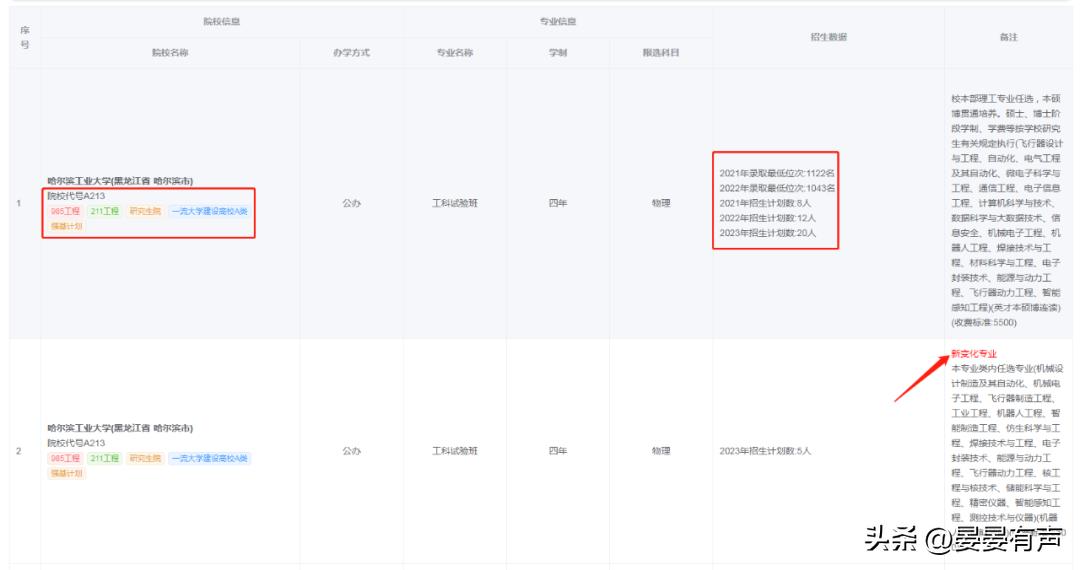Click 公办 cell in row 2

tap(351, 451)
